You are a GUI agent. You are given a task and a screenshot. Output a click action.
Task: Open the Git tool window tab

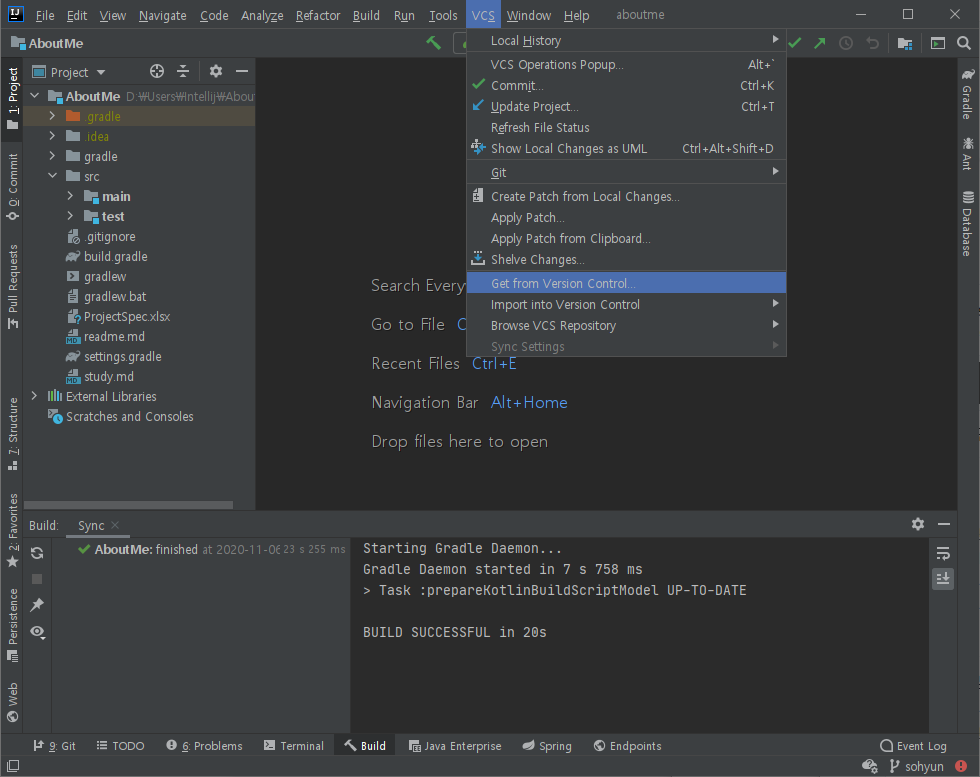[x=54, y=746]
